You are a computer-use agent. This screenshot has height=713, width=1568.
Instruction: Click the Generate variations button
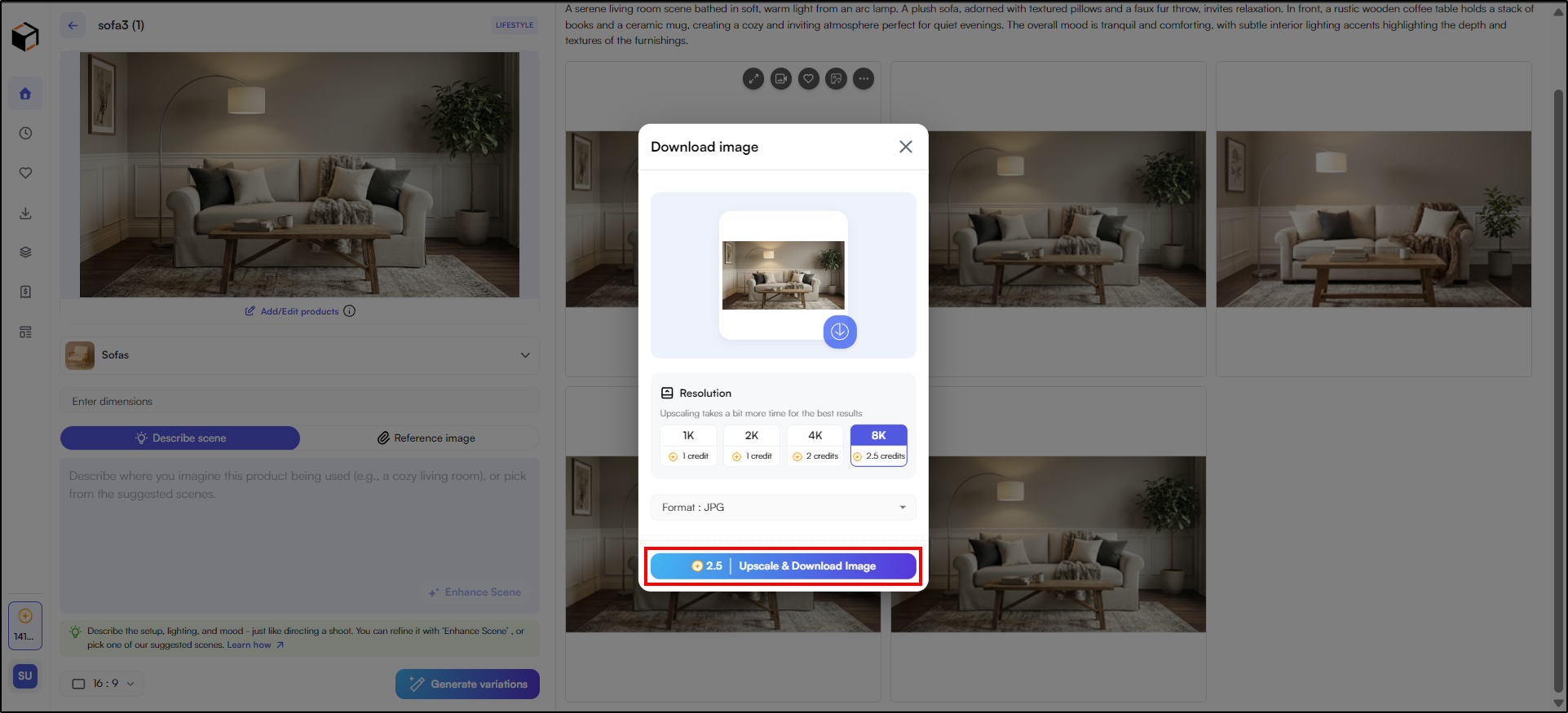click(467, 684)
